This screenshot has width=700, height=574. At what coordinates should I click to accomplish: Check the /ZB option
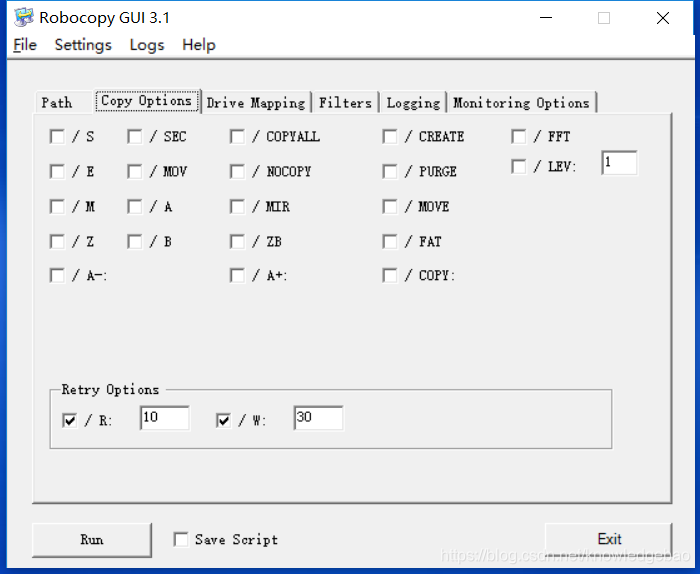(237, 242)
